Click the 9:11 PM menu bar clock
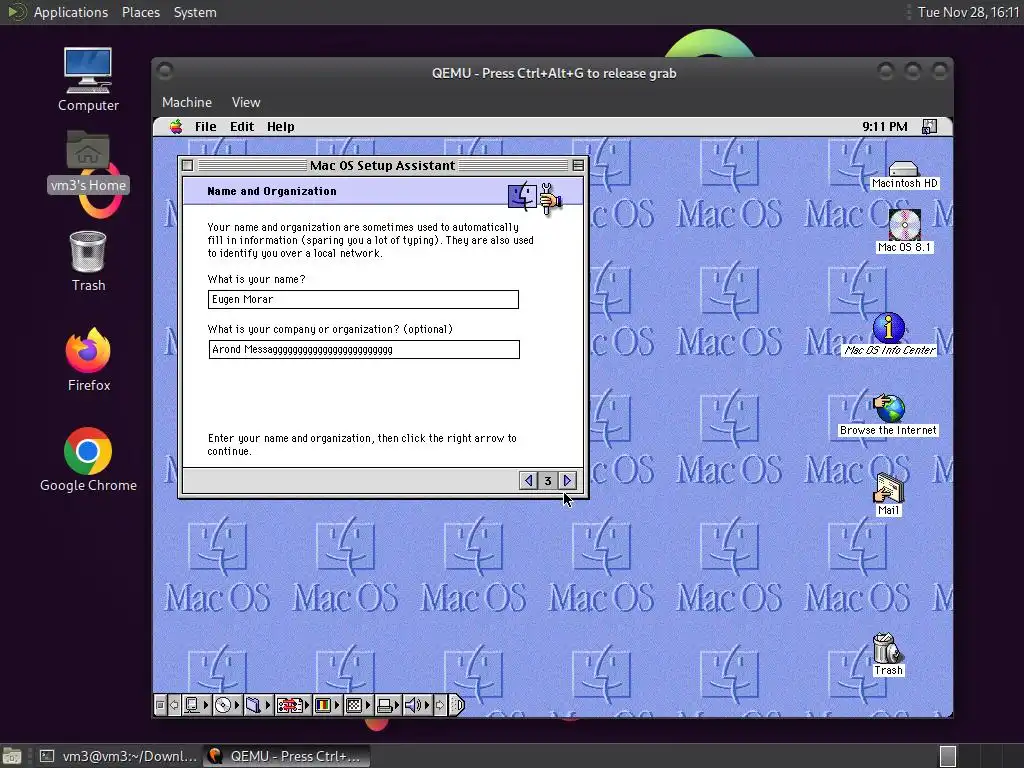 [884, 127]
